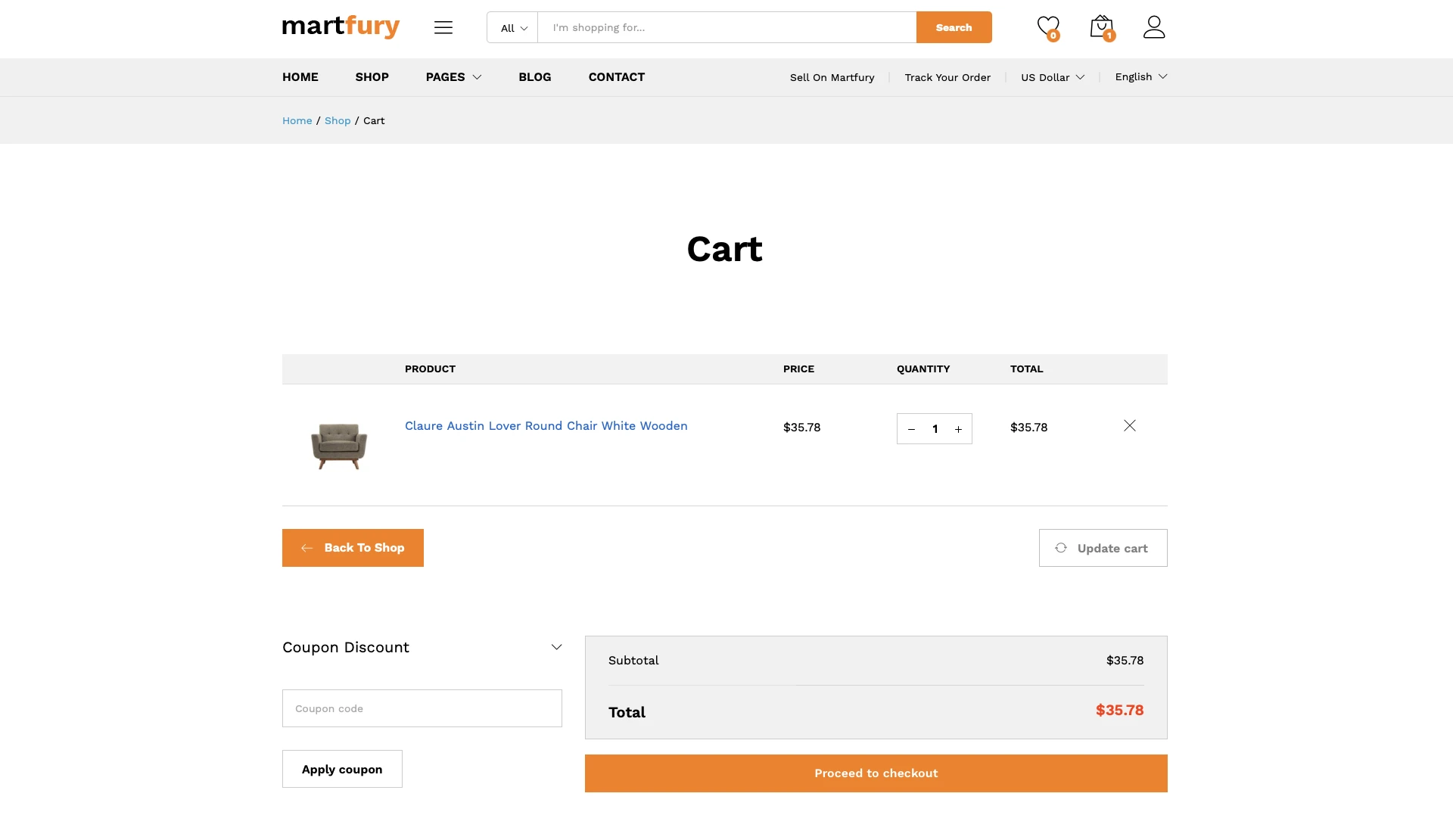This screenshot has height=840, width=1453.
Task: Click the chair product thumbnail
Action: 339,445
